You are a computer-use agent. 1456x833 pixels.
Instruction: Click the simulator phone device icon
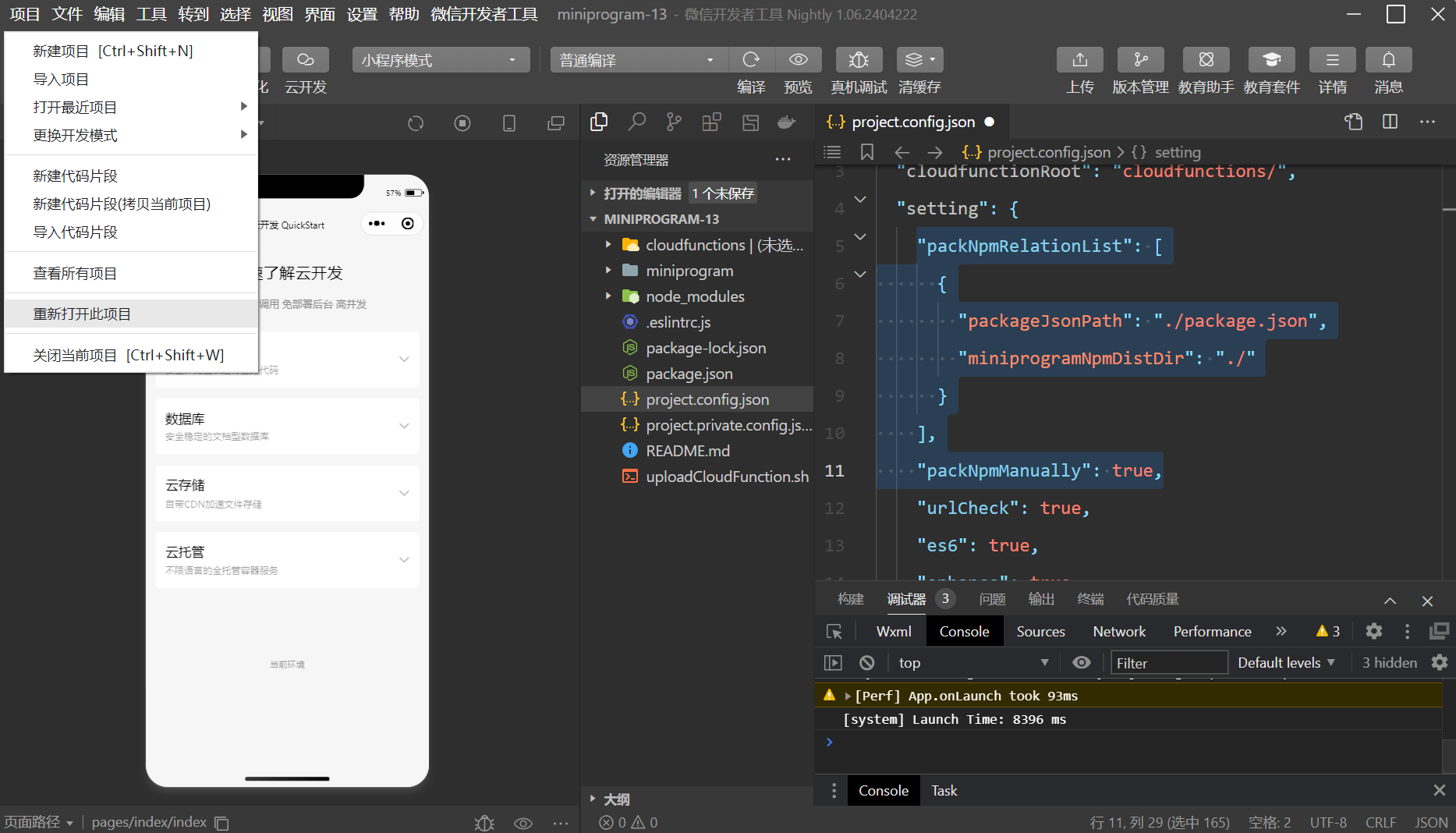[x=509, y=123]
